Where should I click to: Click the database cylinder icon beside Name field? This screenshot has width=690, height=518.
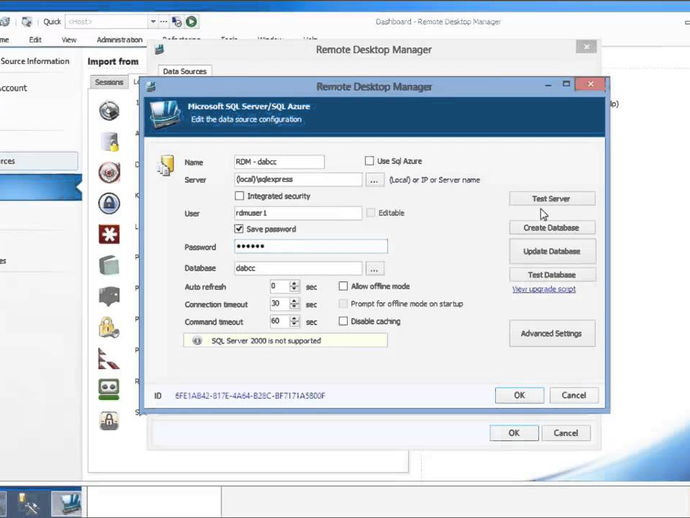[x=166, y=166]
